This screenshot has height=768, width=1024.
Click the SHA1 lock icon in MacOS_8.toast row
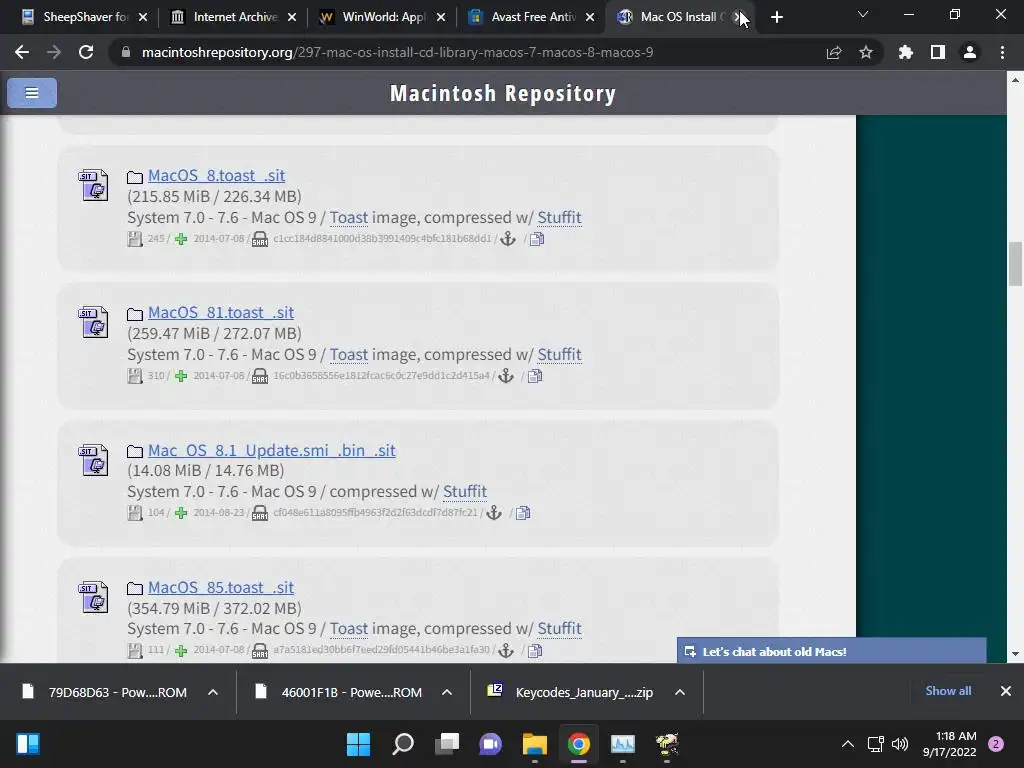[260, 239]
